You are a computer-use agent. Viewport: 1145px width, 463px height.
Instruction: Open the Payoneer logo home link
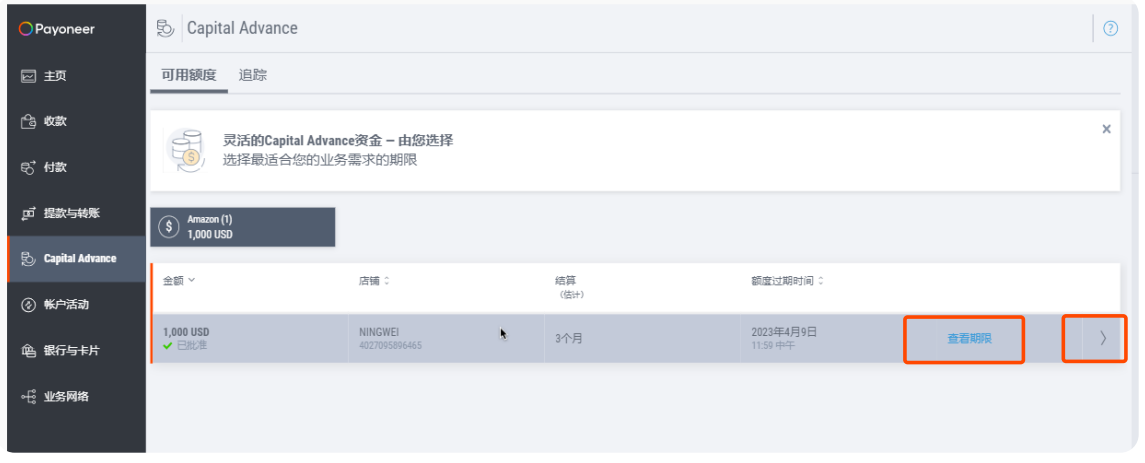(x=57, y=29)
